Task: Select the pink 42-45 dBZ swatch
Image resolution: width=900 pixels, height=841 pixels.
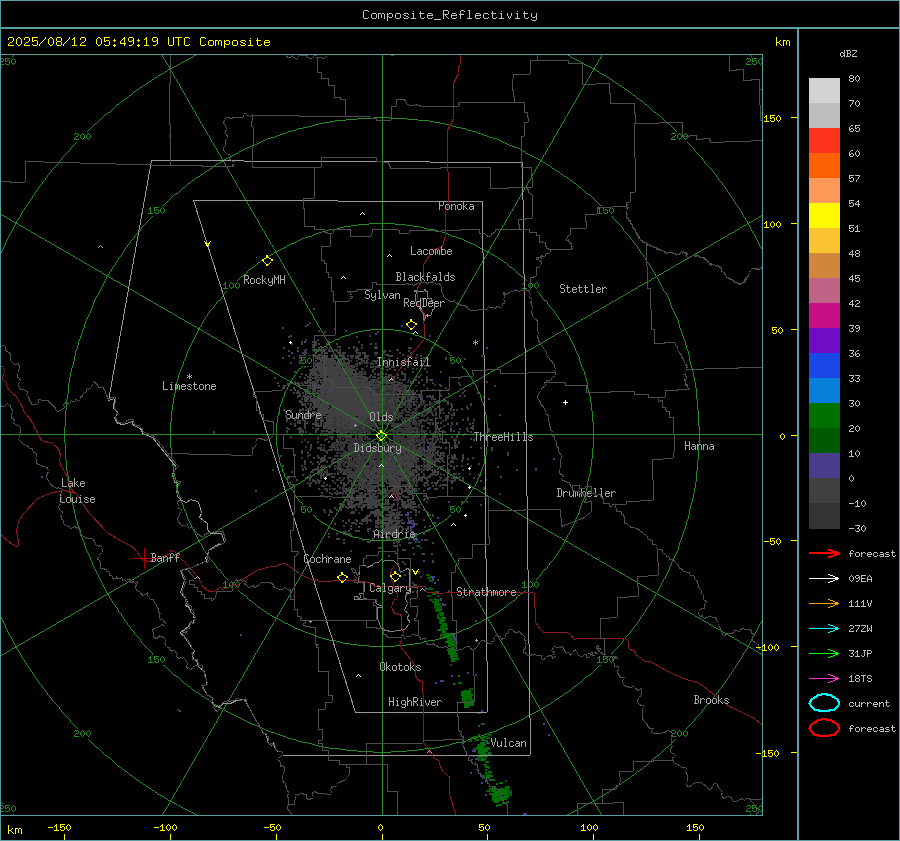Action: tap(824, 291)
